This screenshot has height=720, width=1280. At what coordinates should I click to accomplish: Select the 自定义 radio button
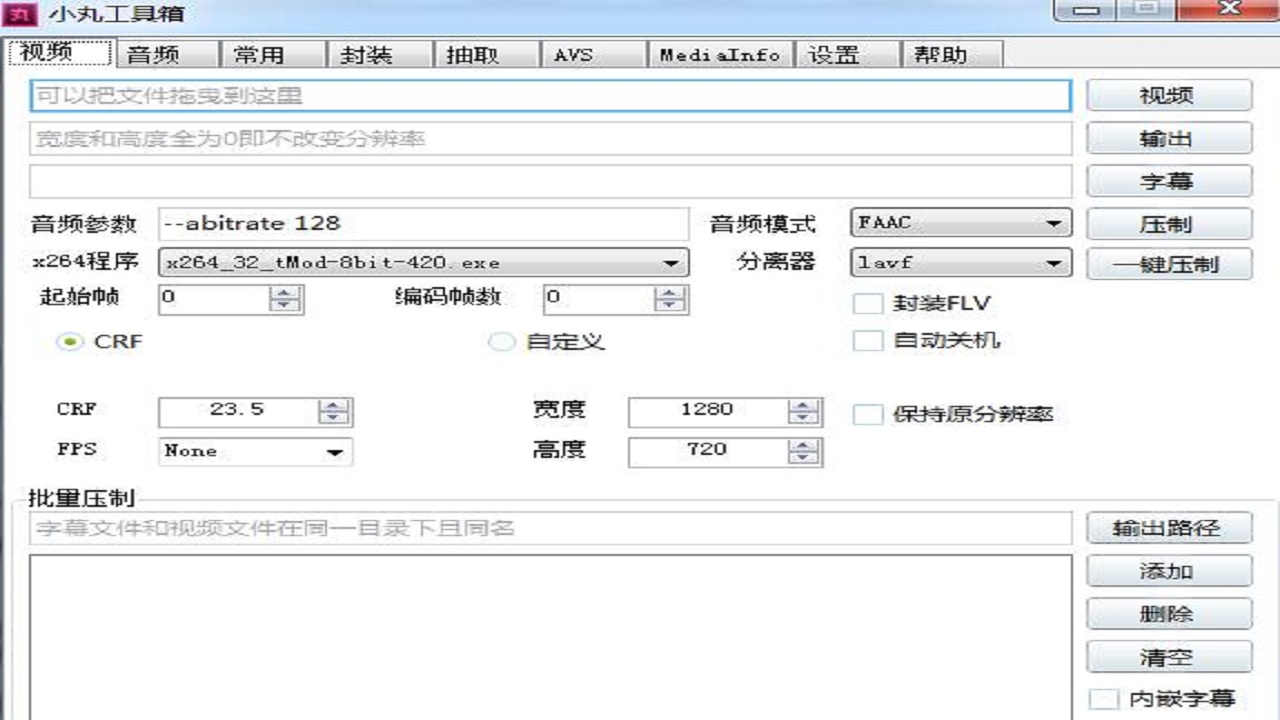[x=501, y=342]
